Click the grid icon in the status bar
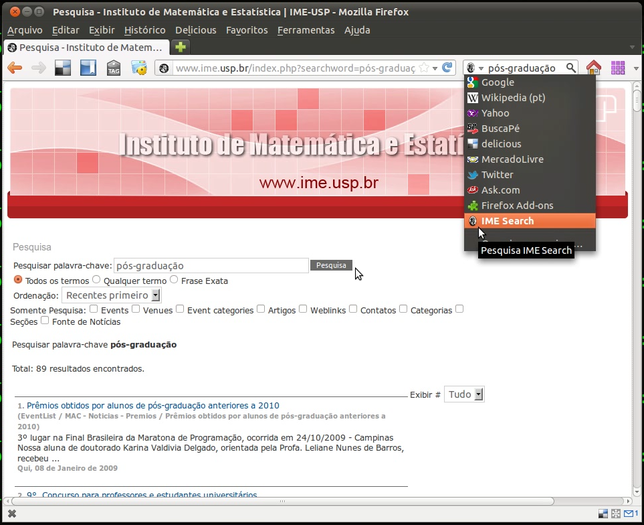This screenshot has height=525, width=644. pyautogui.click(x=616, y=513)
